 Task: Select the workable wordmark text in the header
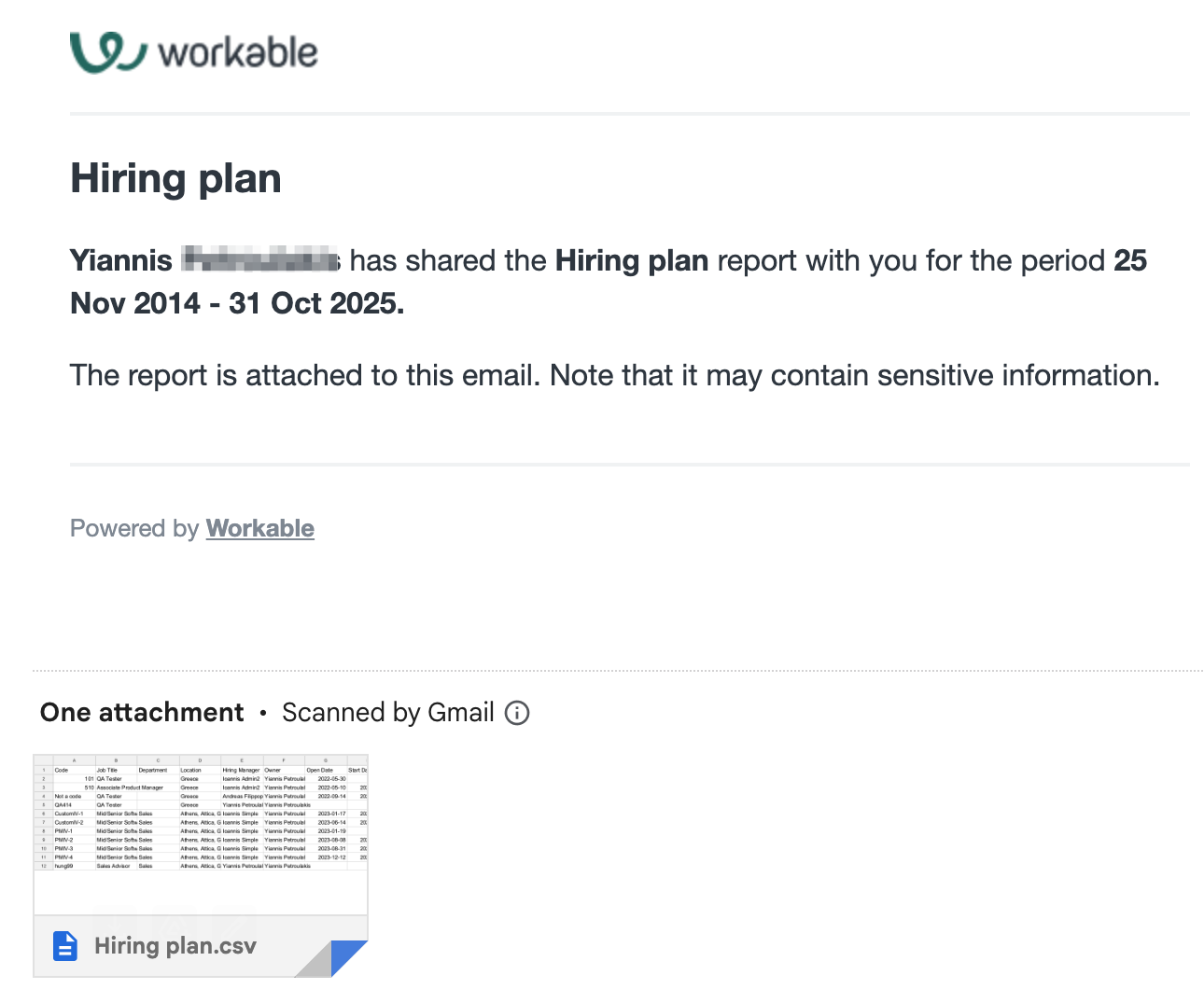[238, 52]
